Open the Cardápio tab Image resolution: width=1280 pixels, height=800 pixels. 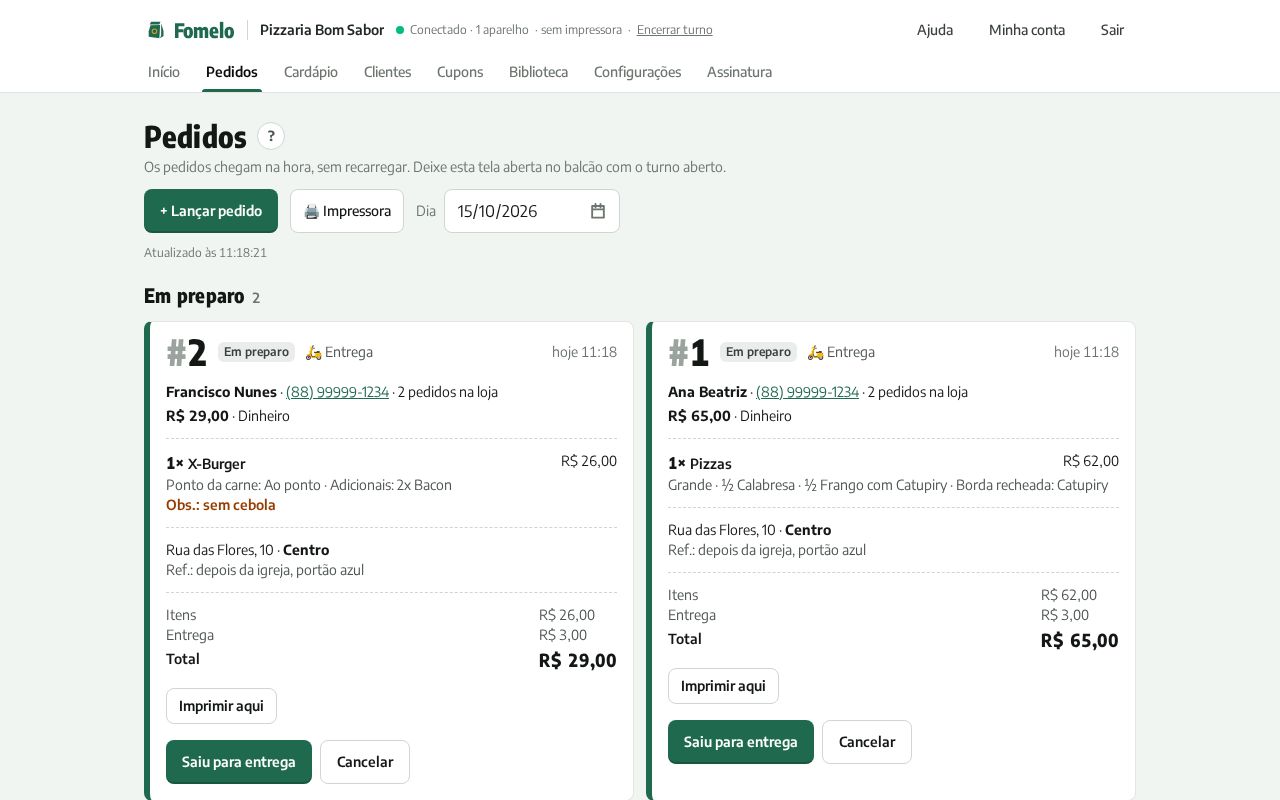[311, 72]
